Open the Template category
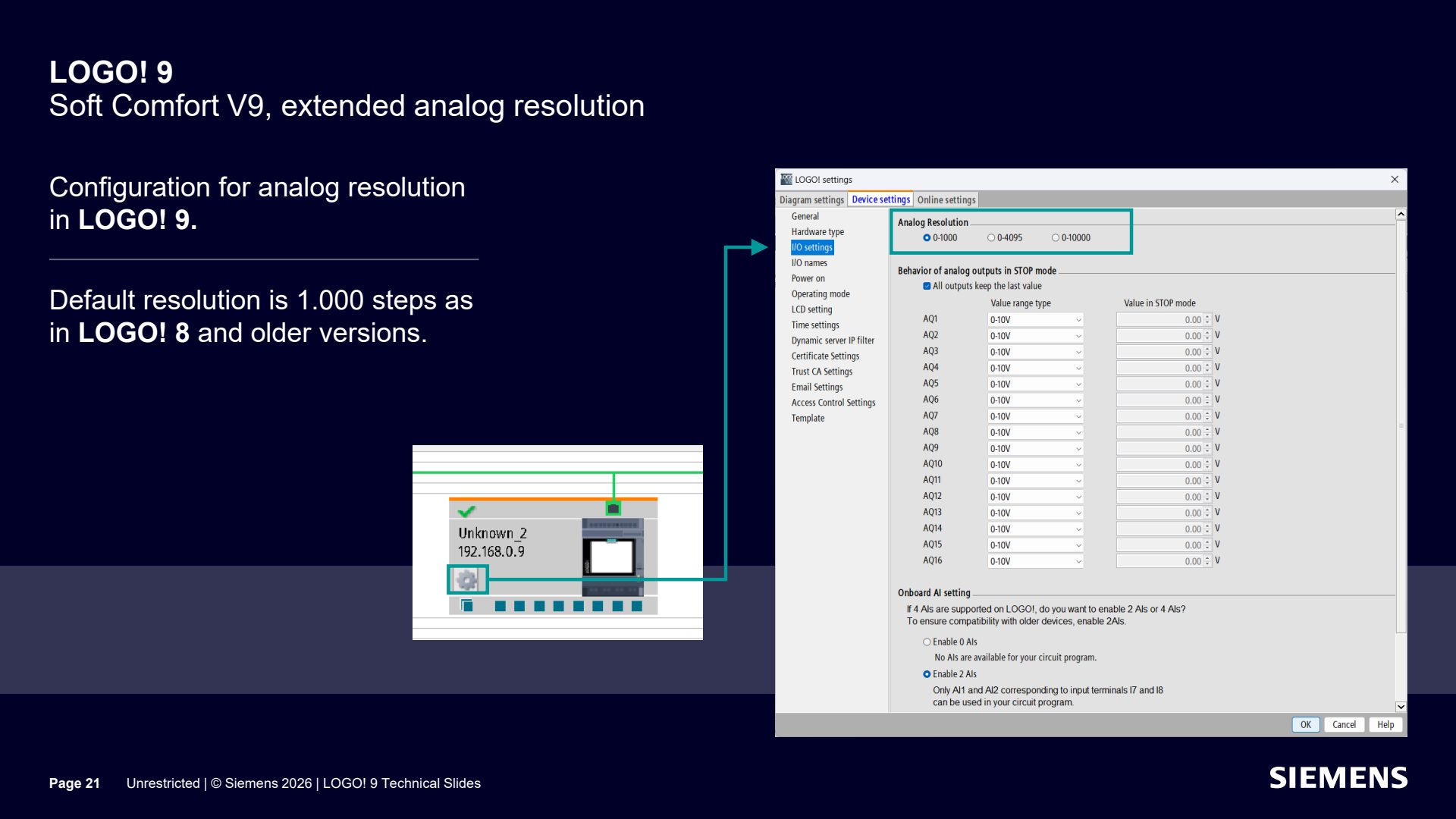 (808, 419)
